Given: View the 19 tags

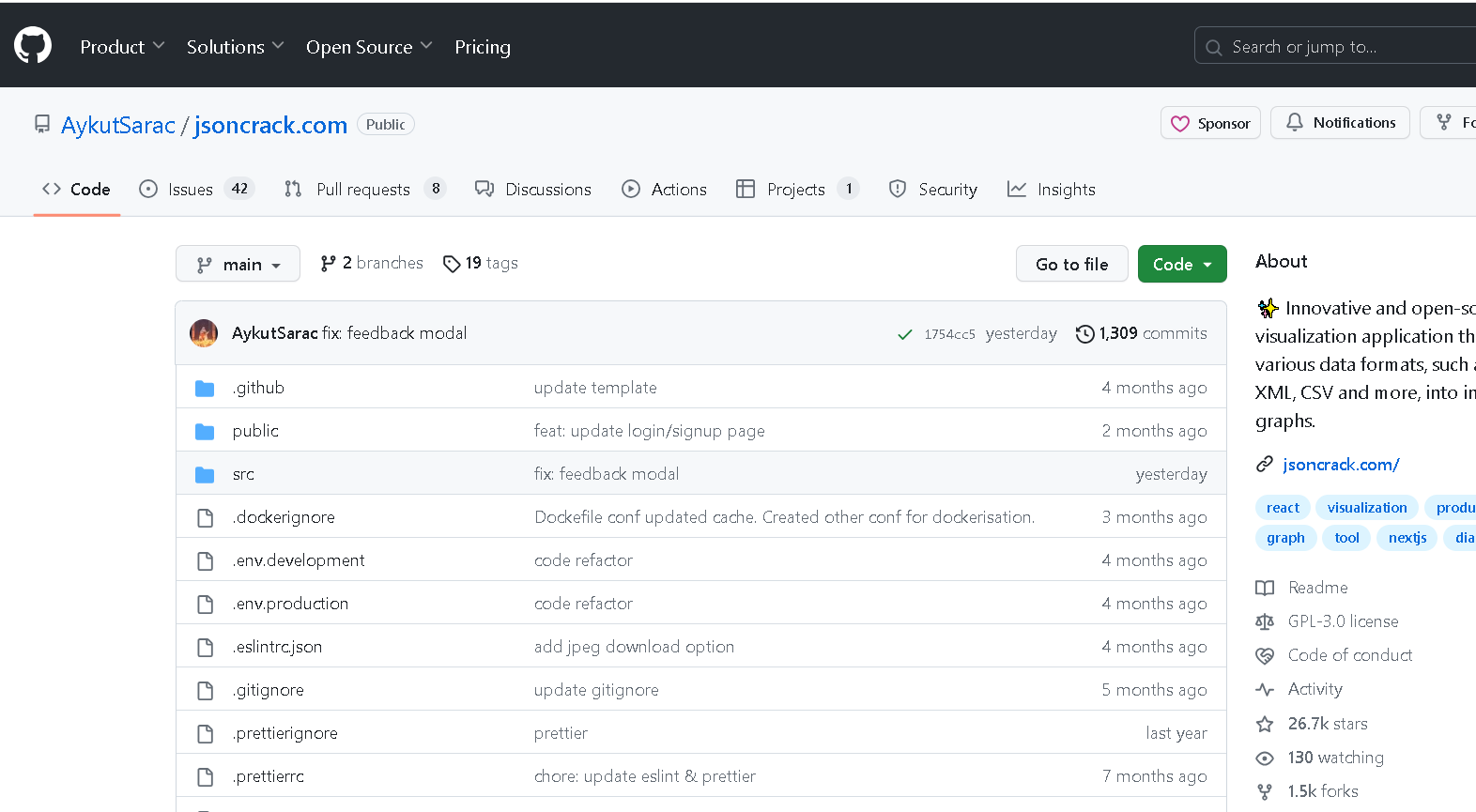Looking at the screenshot, I should pos(481,264).
